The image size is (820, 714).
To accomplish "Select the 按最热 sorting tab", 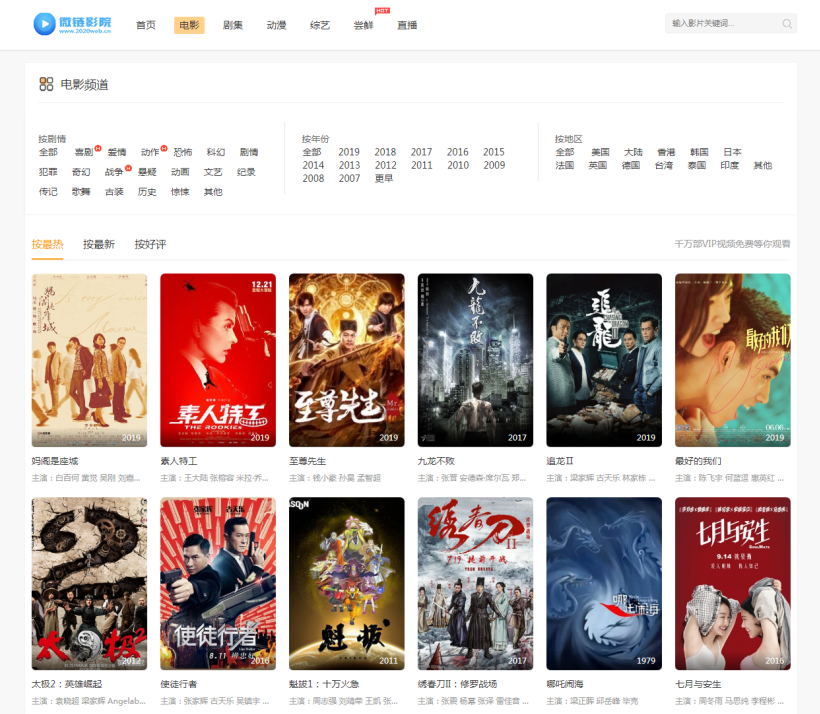I will point(47,244).
